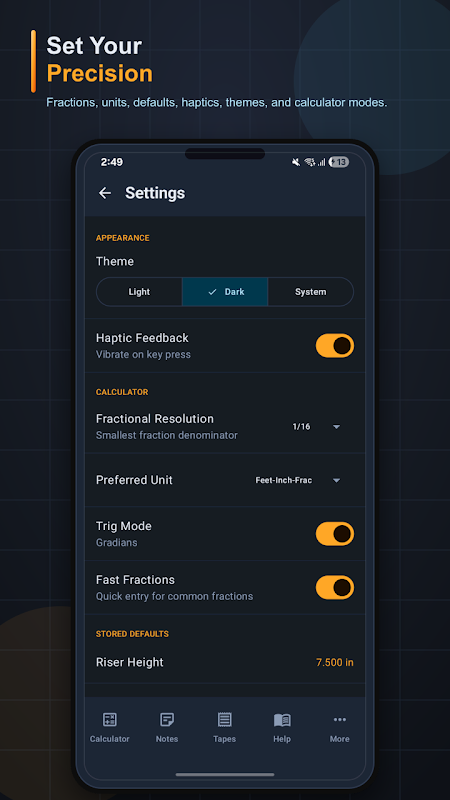
Task: Select the Dark theme button
Action: click(x=225, y=292)
